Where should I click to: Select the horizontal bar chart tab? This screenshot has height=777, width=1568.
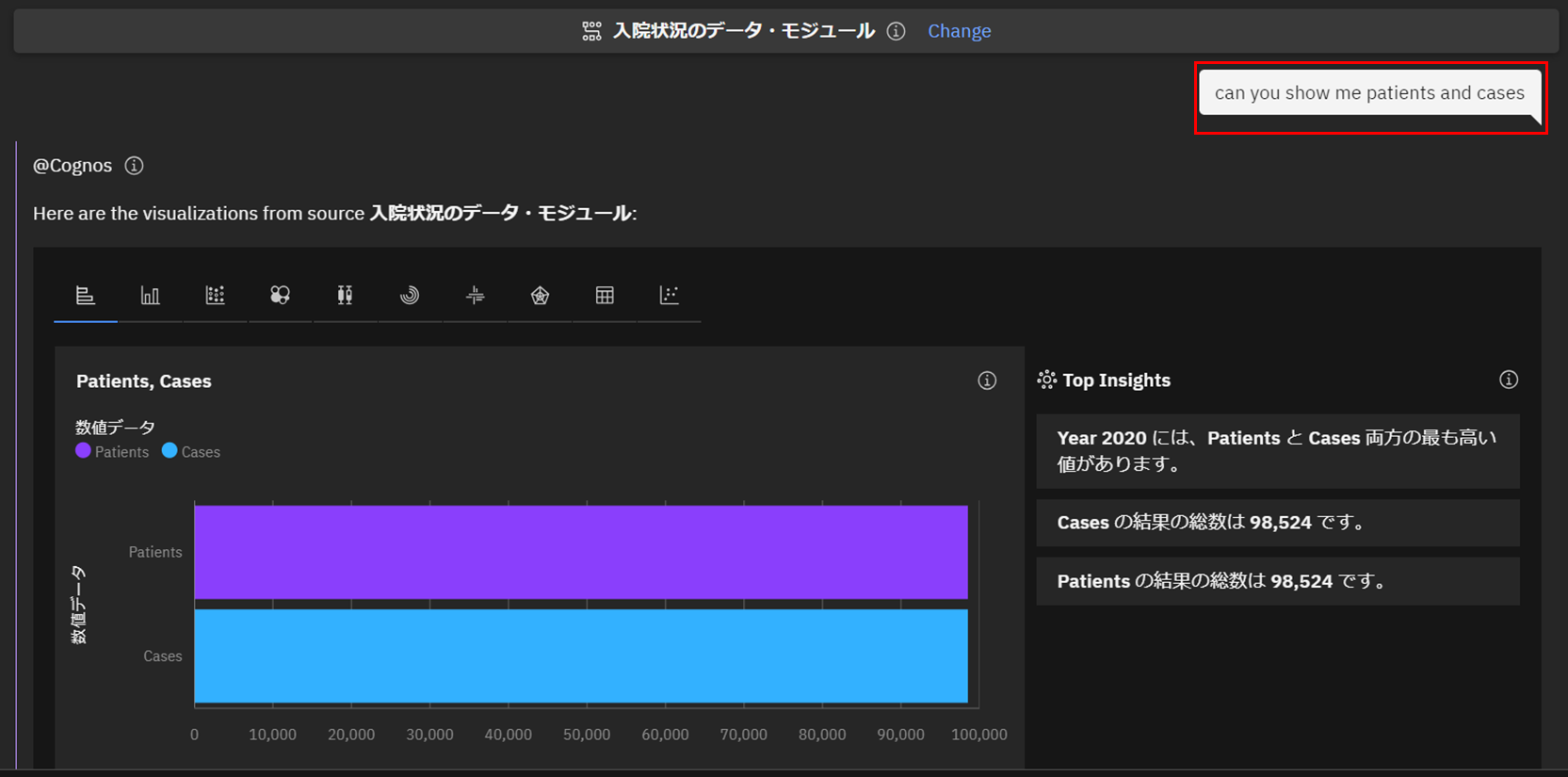pyautogui.click(x=86, y=296)
